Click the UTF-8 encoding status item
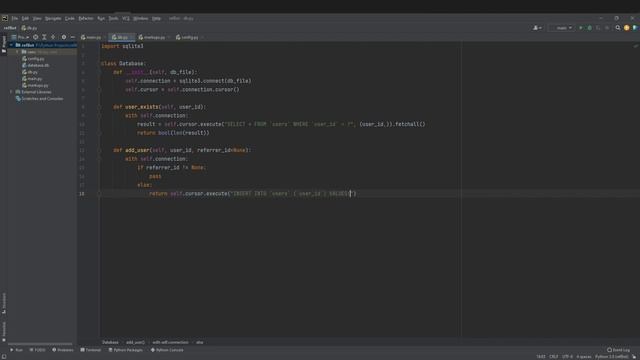 pos(567,357)
